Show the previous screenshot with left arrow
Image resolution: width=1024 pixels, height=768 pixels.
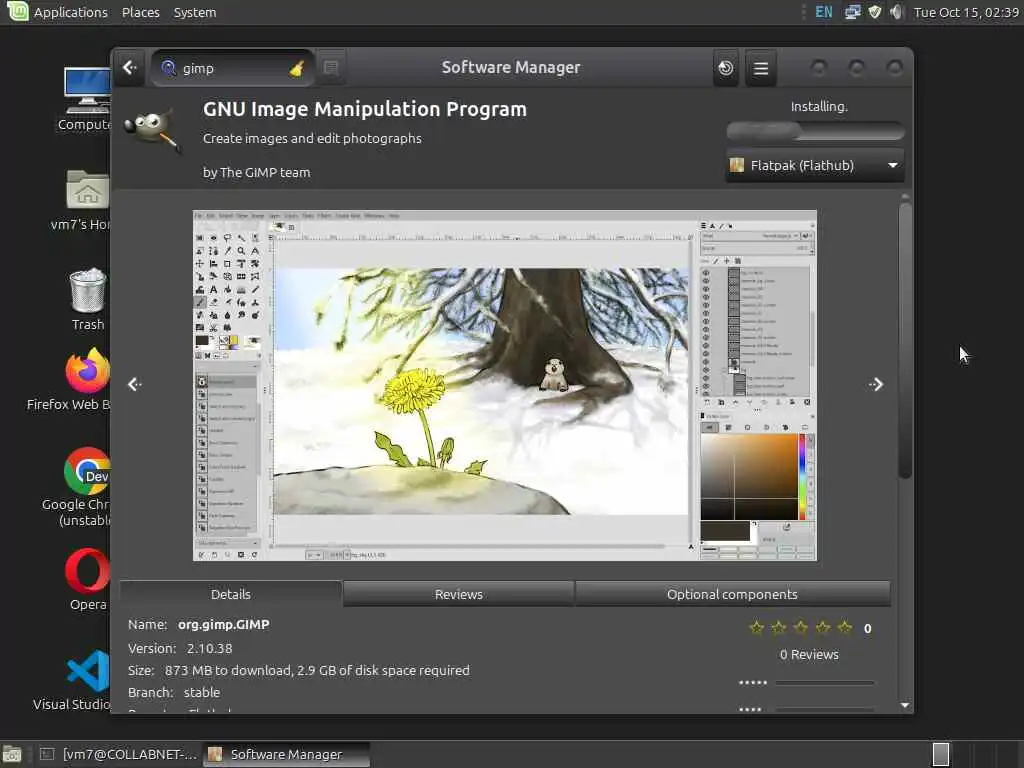pyautogui.click(x=135, y=385)
